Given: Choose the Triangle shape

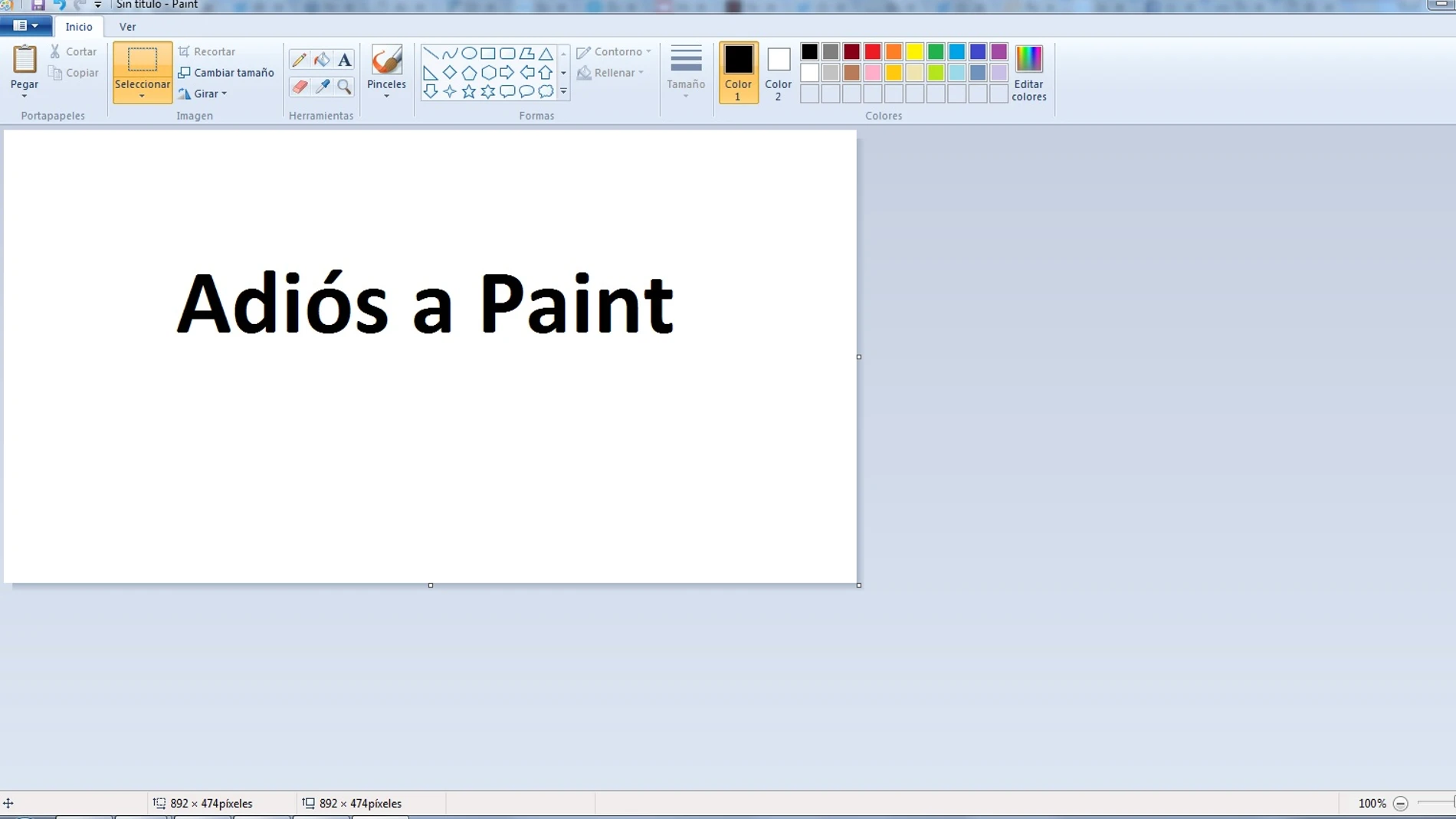Looking at the screenshot, I should click(546, 54).
